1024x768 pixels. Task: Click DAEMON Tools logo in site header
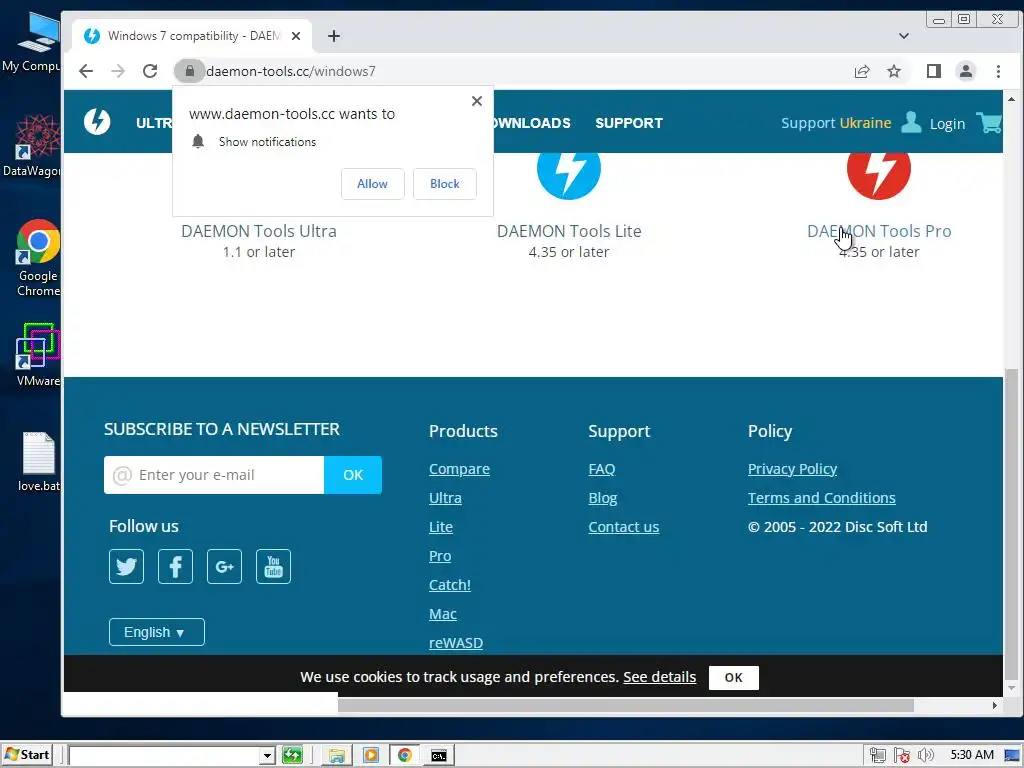click(x=97, y=122)
